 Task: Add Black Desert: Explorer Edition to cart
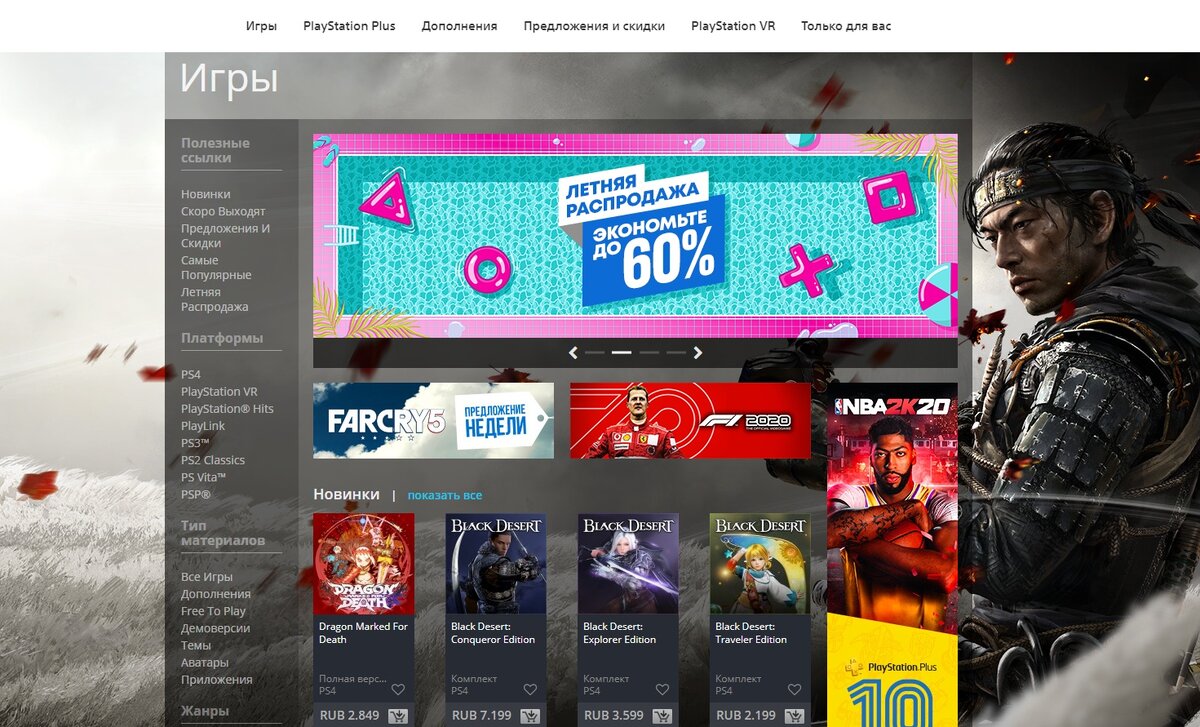click(662, 716)
